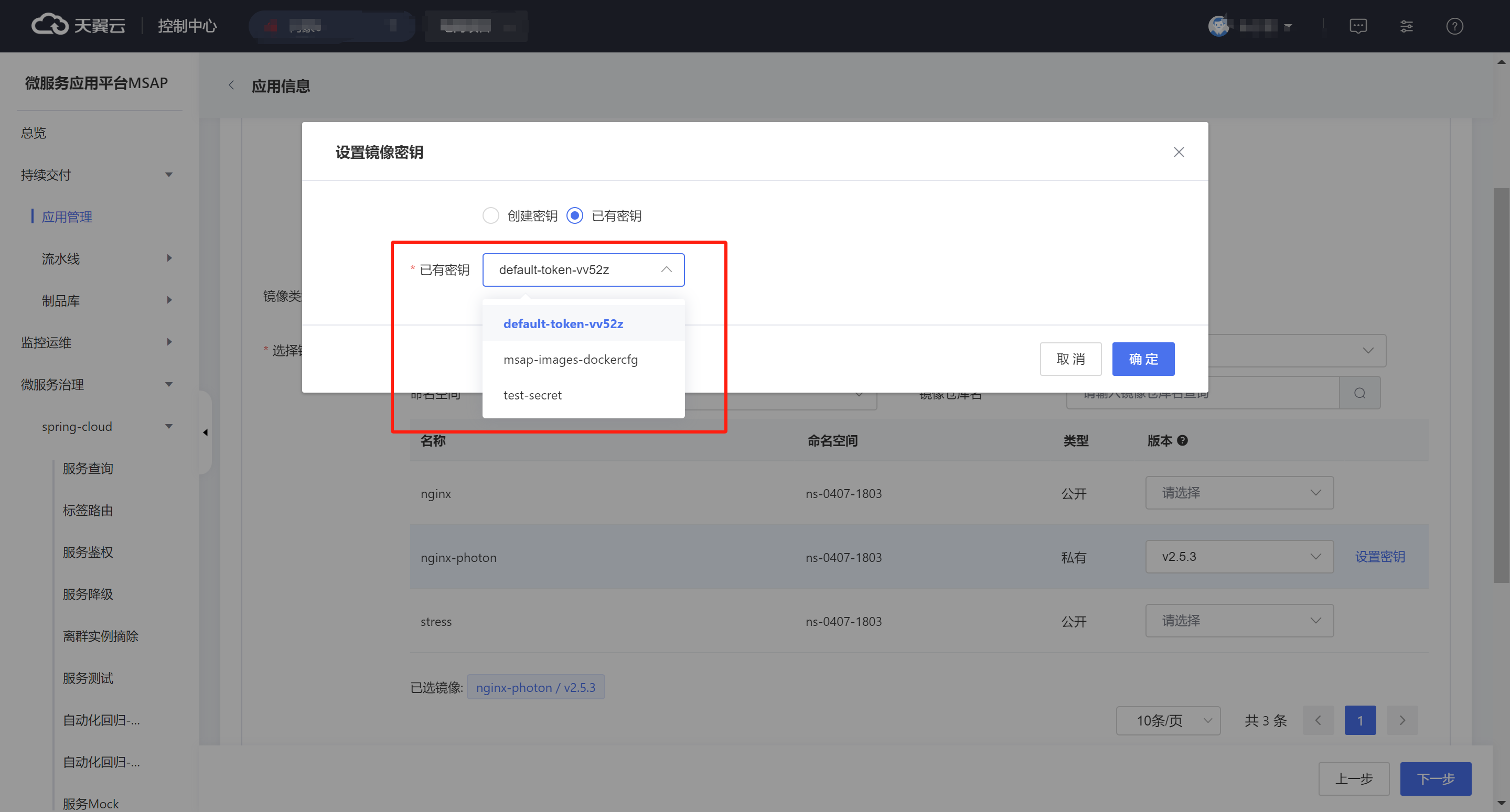This screenshot has height=812, width=1510.
Task: Click 控制中心 in the top bar
Action: tap(187, 26)
